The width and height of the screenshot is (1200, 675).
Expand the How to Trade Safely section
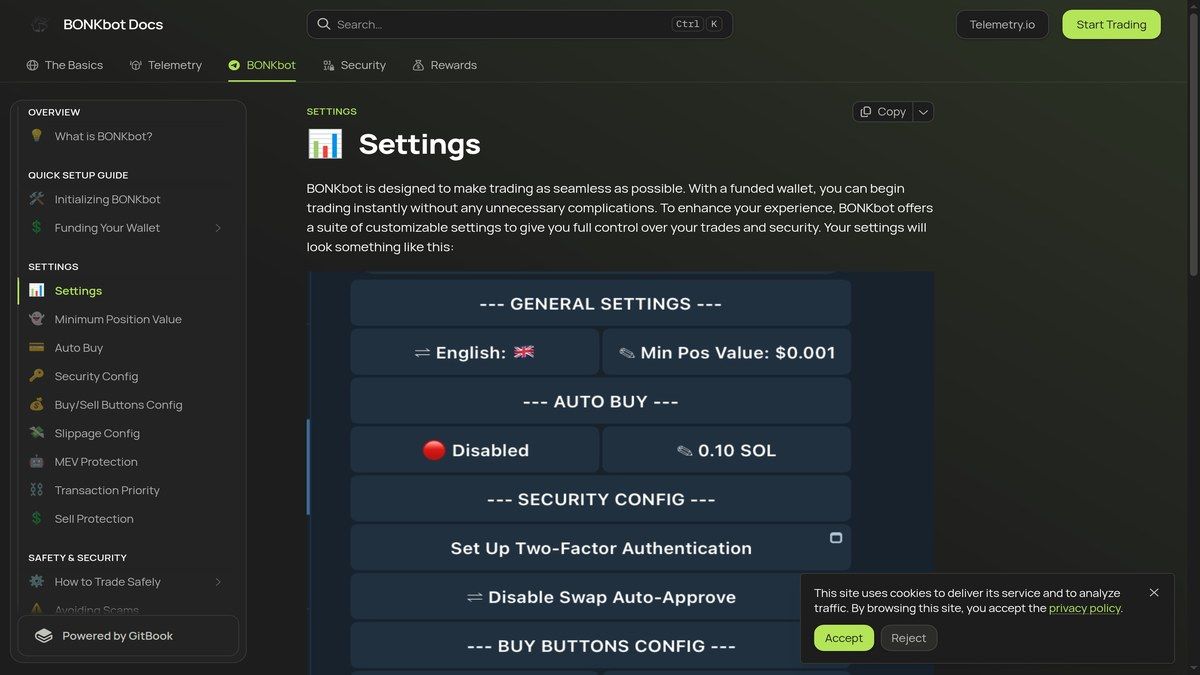pos(219,581)
